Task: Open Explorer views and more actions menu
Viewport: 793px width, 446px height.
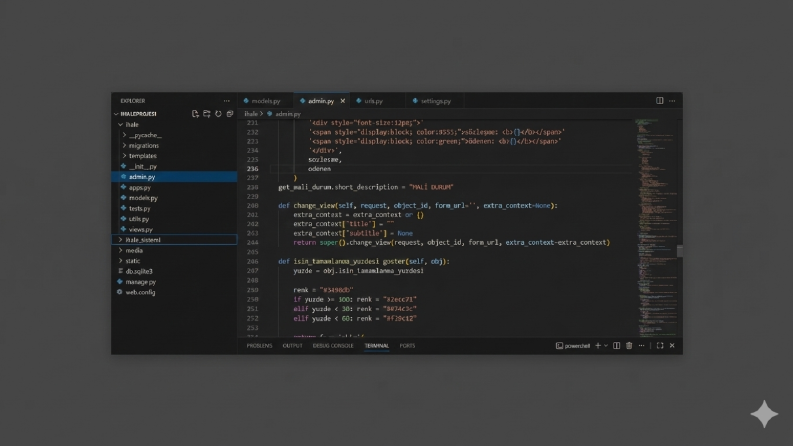Action: 227,101
